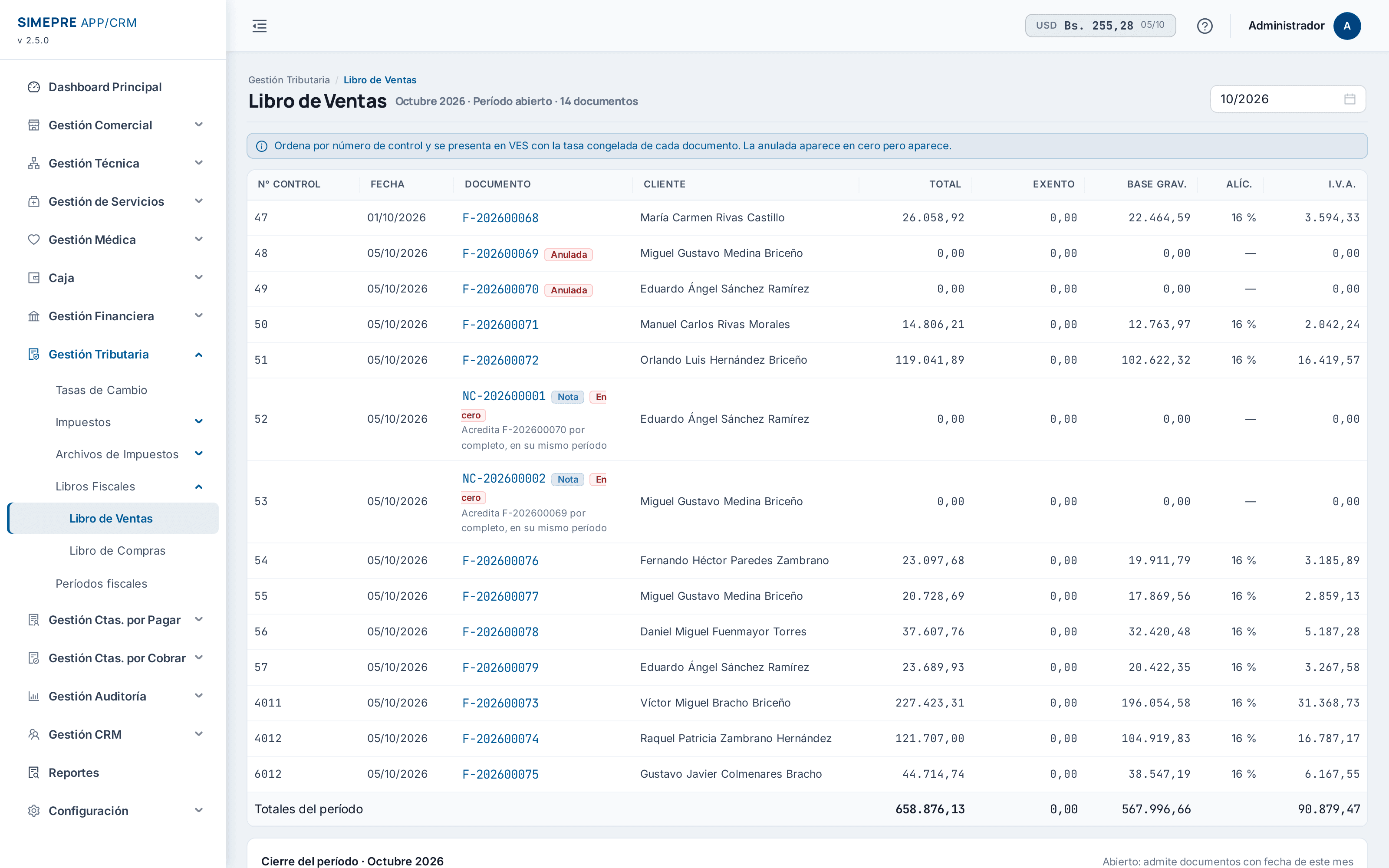The image size is (1389, 868).
Task: Expand Archivos de Impuestos chevron
Action: (199, 454)
